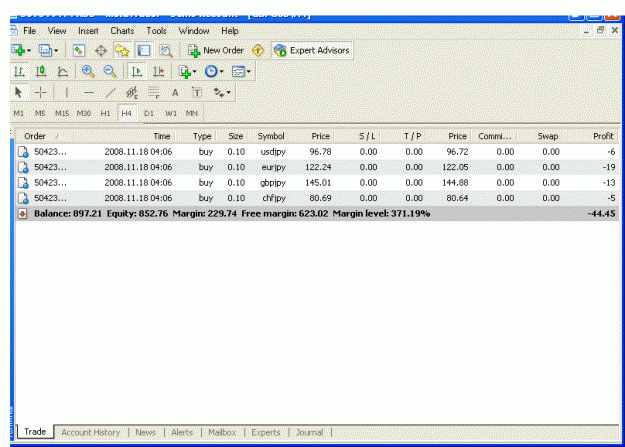This screenshot has width=625, height=447.
Task: Switch to the Account History tab
Action: (90, 432)
